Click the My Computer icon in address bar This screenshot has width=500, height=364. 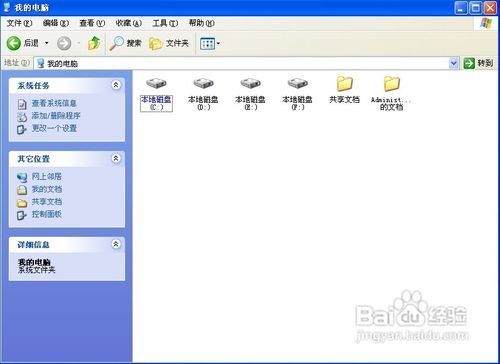pos(41,63)
